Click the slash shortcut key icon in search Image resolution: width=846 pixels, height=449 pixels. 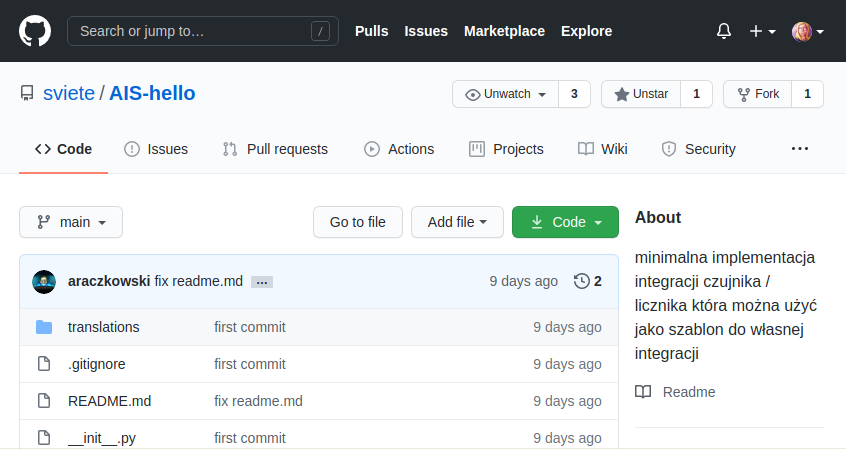[320, 31]
